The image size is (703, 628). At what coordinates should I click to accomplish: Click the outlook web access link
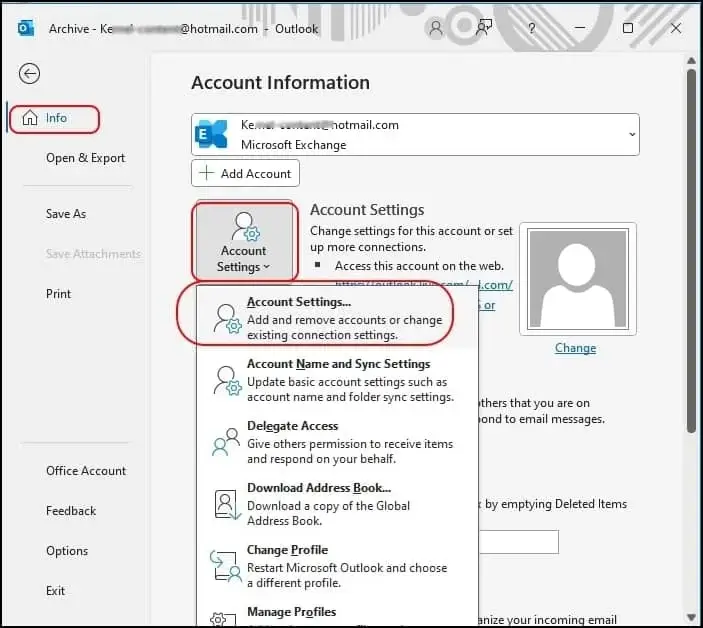click(x=495, y=285)
